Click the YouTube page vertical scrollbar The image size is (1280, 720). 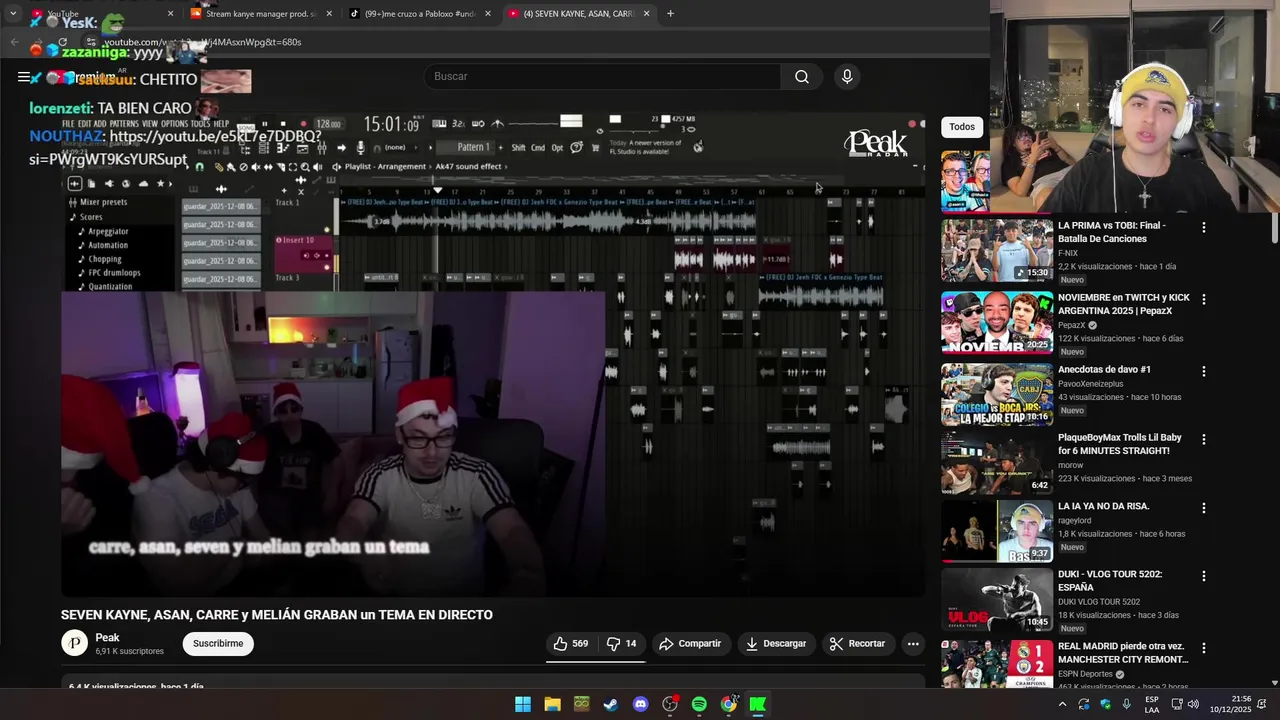pos(1274,228)
